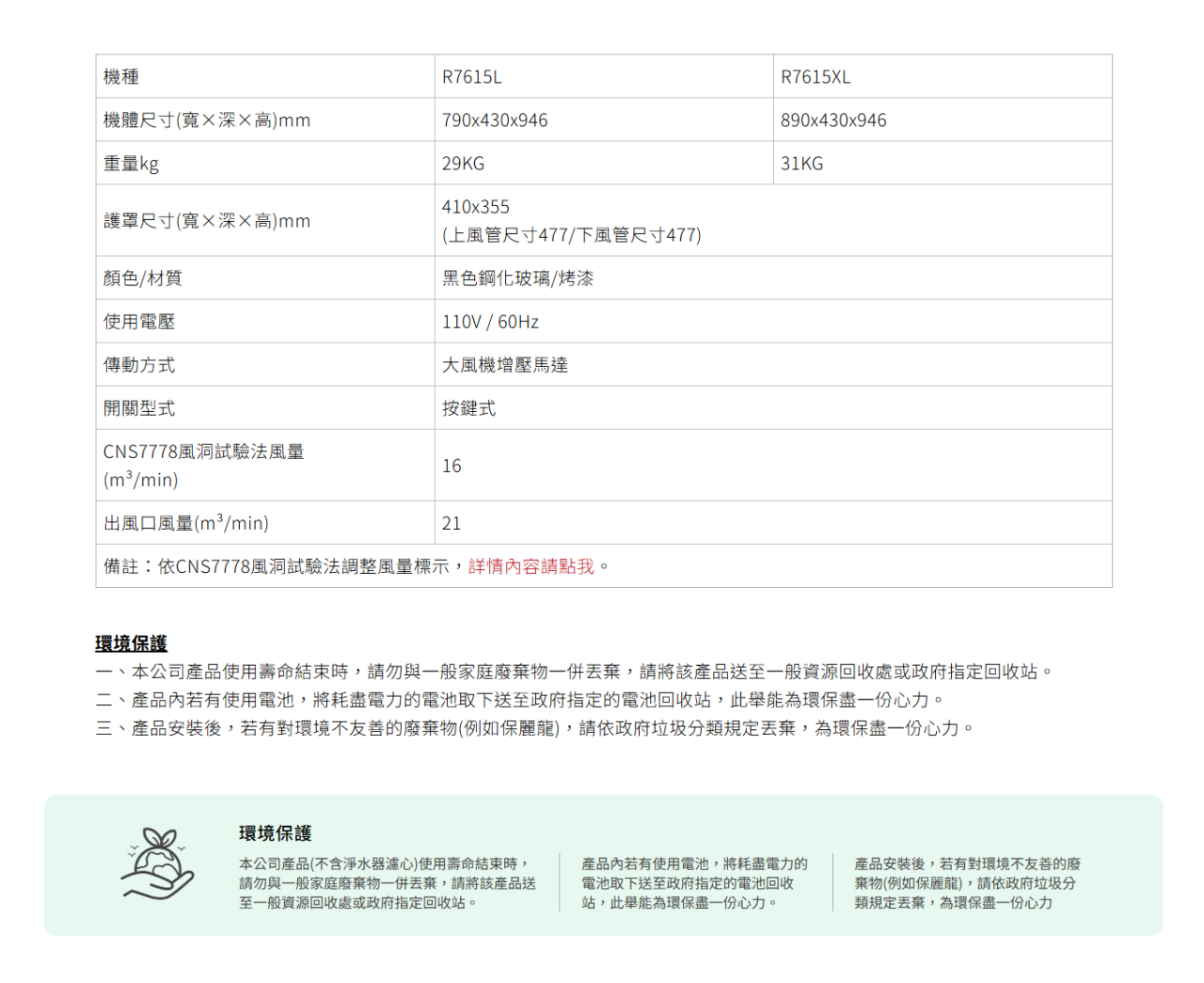Click third environmental line starting 三、產品安裝後

point(534,728)
